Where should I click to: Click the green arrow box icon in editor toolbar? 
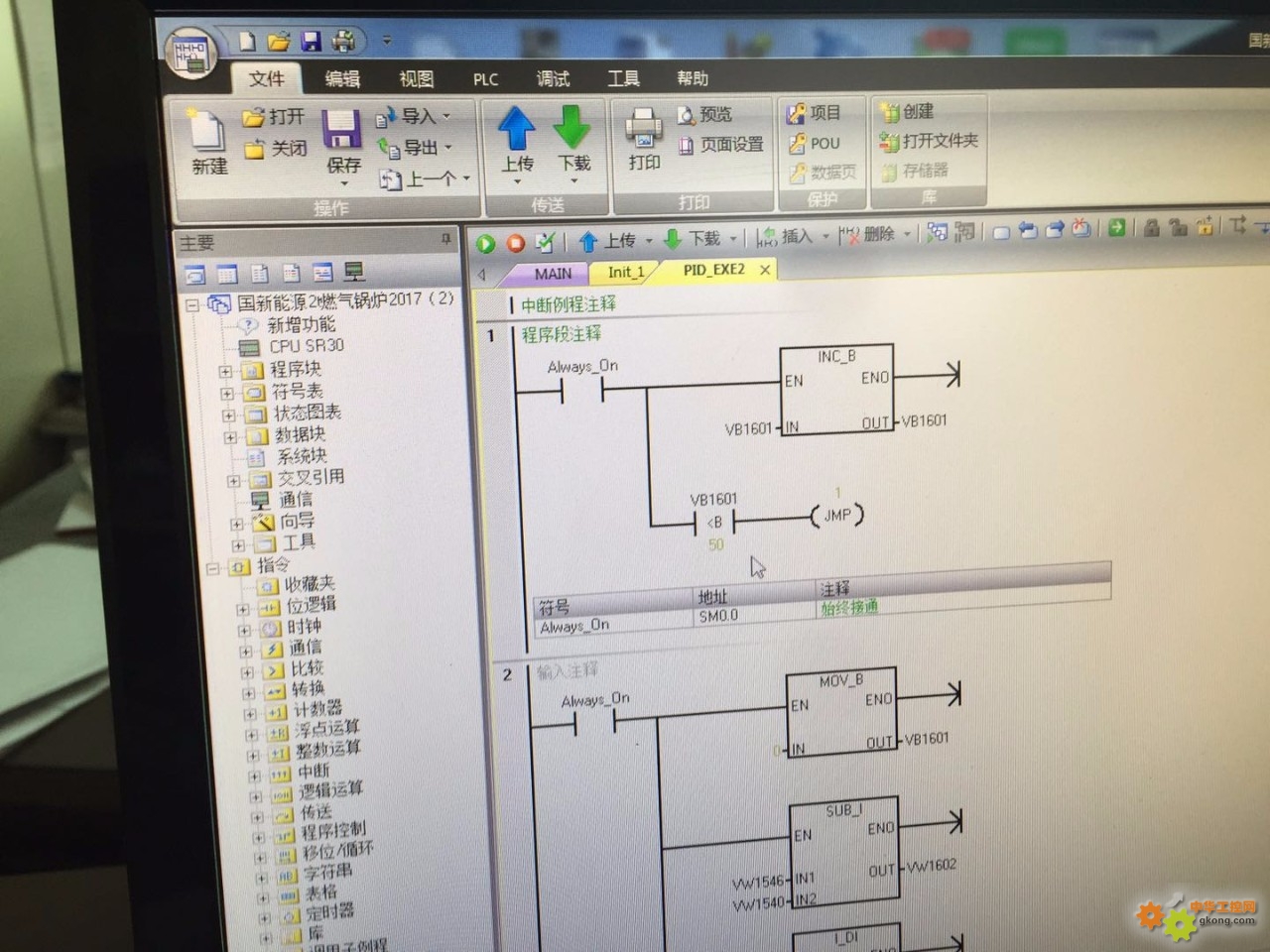1117,228
